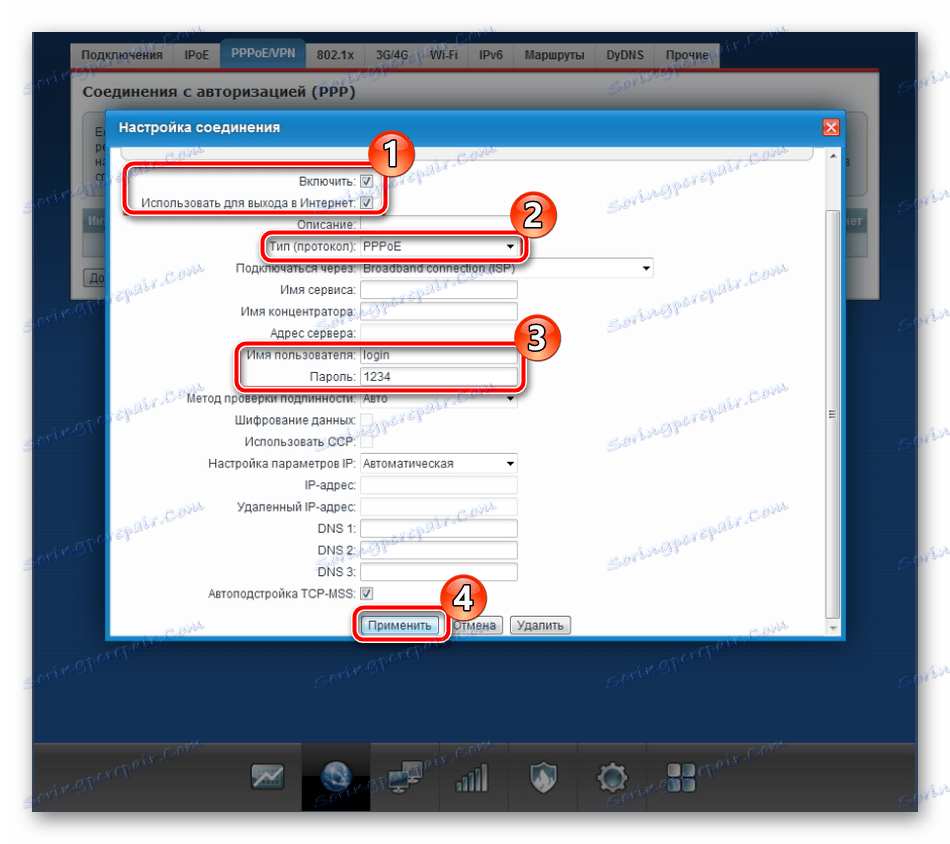Toggle the 'Включить' checkbox
This screenshot has height=844, width=950.
(367, 181)
